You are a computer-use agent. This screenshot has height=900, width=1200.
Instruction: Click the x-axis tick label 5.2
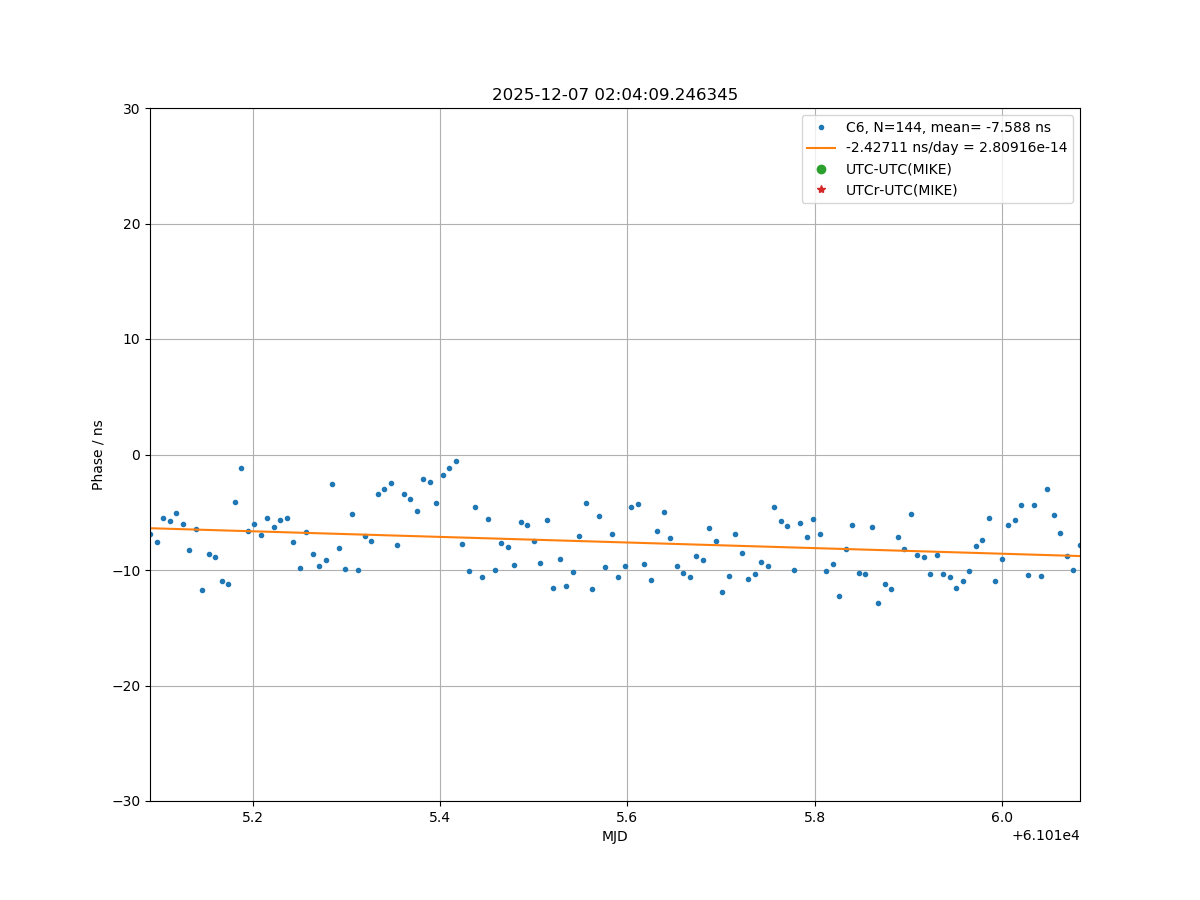click(x=253, y=817)
